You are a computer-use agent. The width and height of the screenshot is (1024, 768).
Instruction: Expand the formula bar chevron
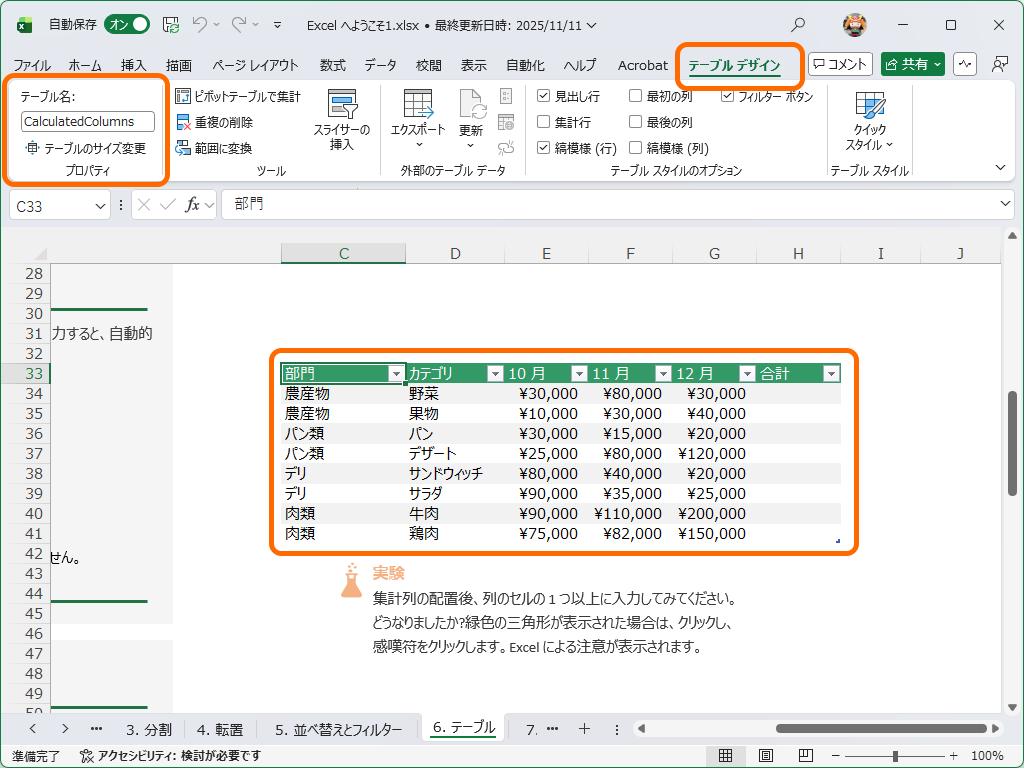click(x=1005, y=204)
